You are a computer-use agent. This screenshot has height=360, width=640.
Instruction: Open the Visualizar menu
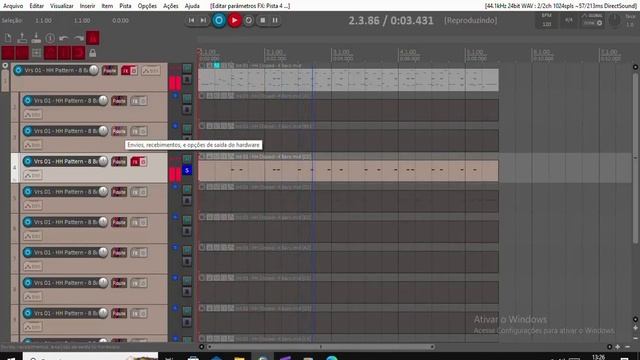coord(62,6)
